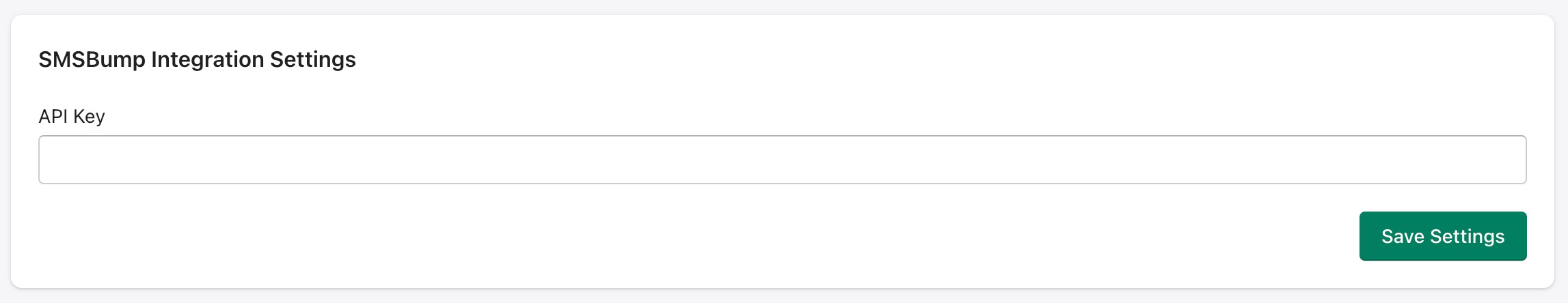This screenshot has height=303, width=1568.
Task: Click the API Key label
Action: (x=72, y=117)
